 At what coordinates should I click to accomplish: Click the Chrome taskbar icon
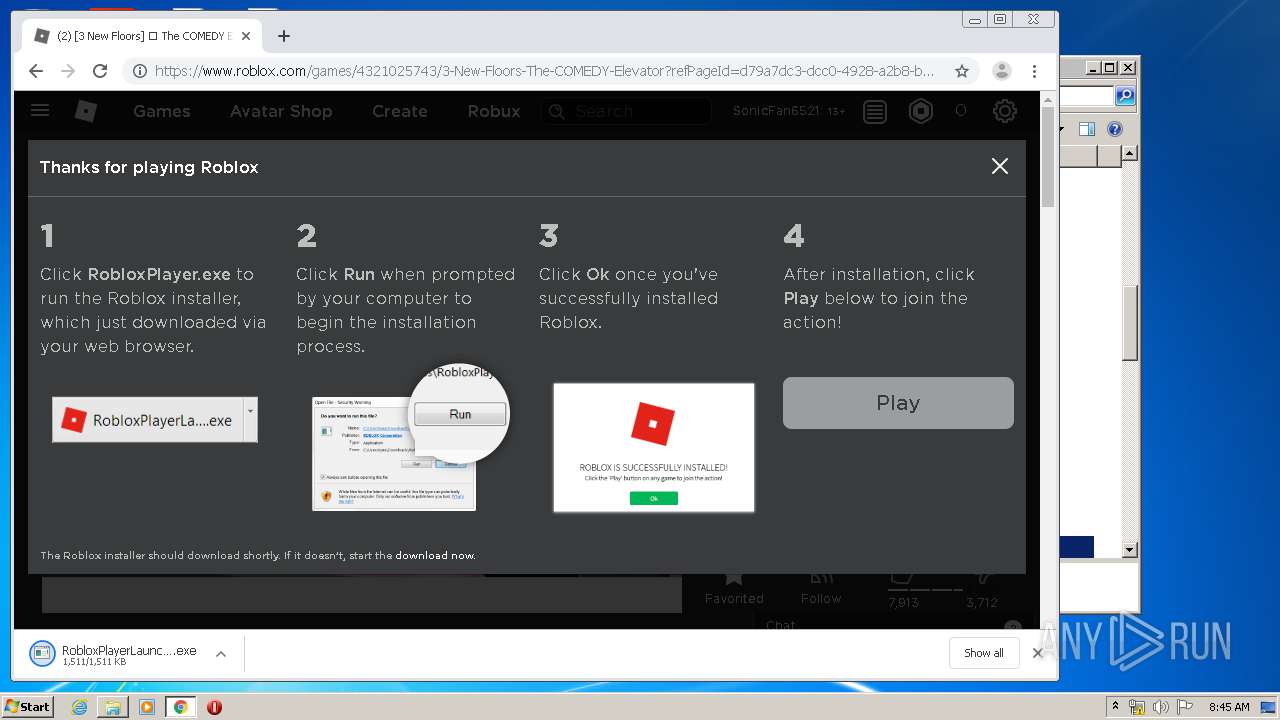pos(180,707)
